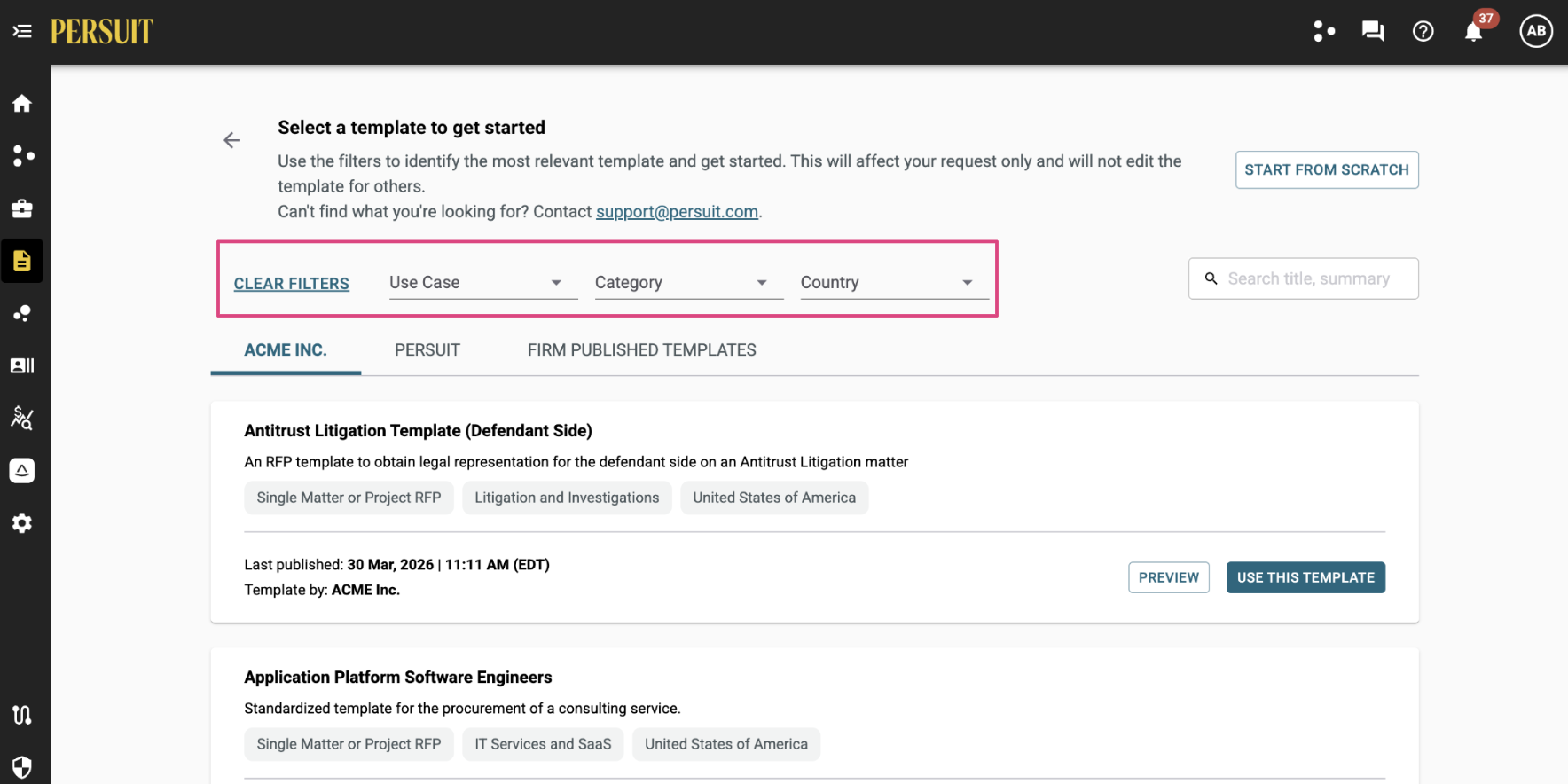1568x784 pixels.
Task: Open the AB user avatar menu
Action: pyautogui.click(x=1536, y=31)
